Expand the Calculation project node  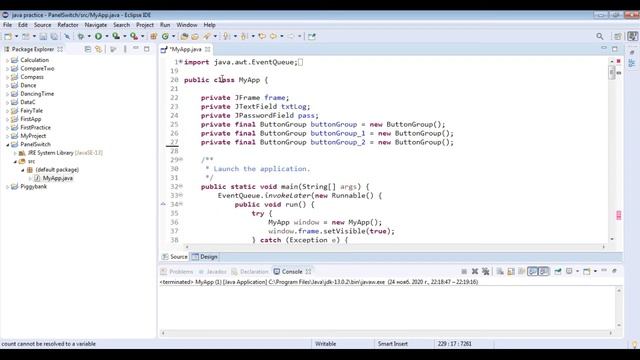pyautogui.click(x=7, y=60)
